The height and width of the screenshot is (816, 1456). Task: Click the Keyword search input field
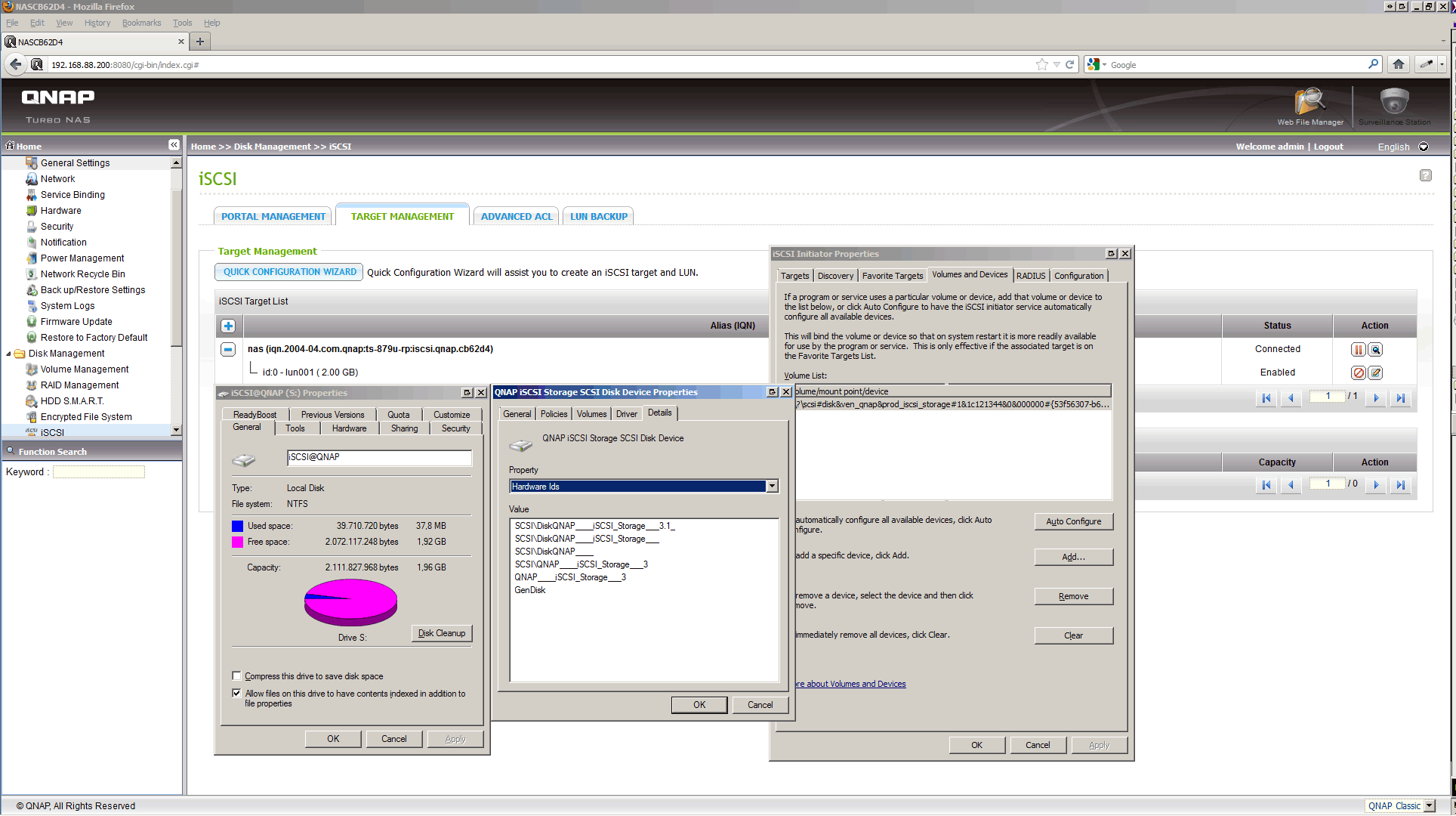pyautogui.click(x=98, y=471)
